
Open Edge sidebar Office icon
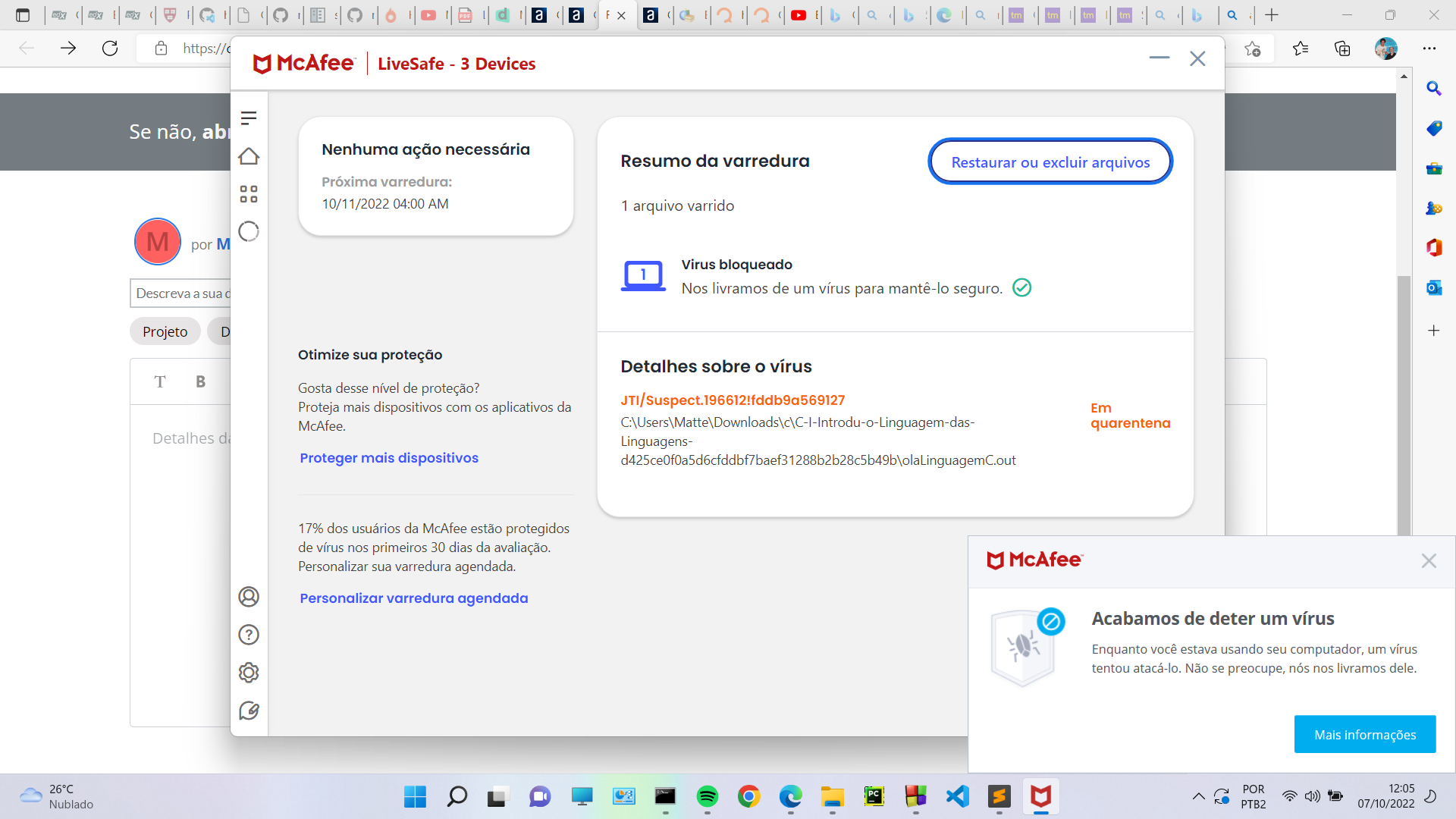1434,247
